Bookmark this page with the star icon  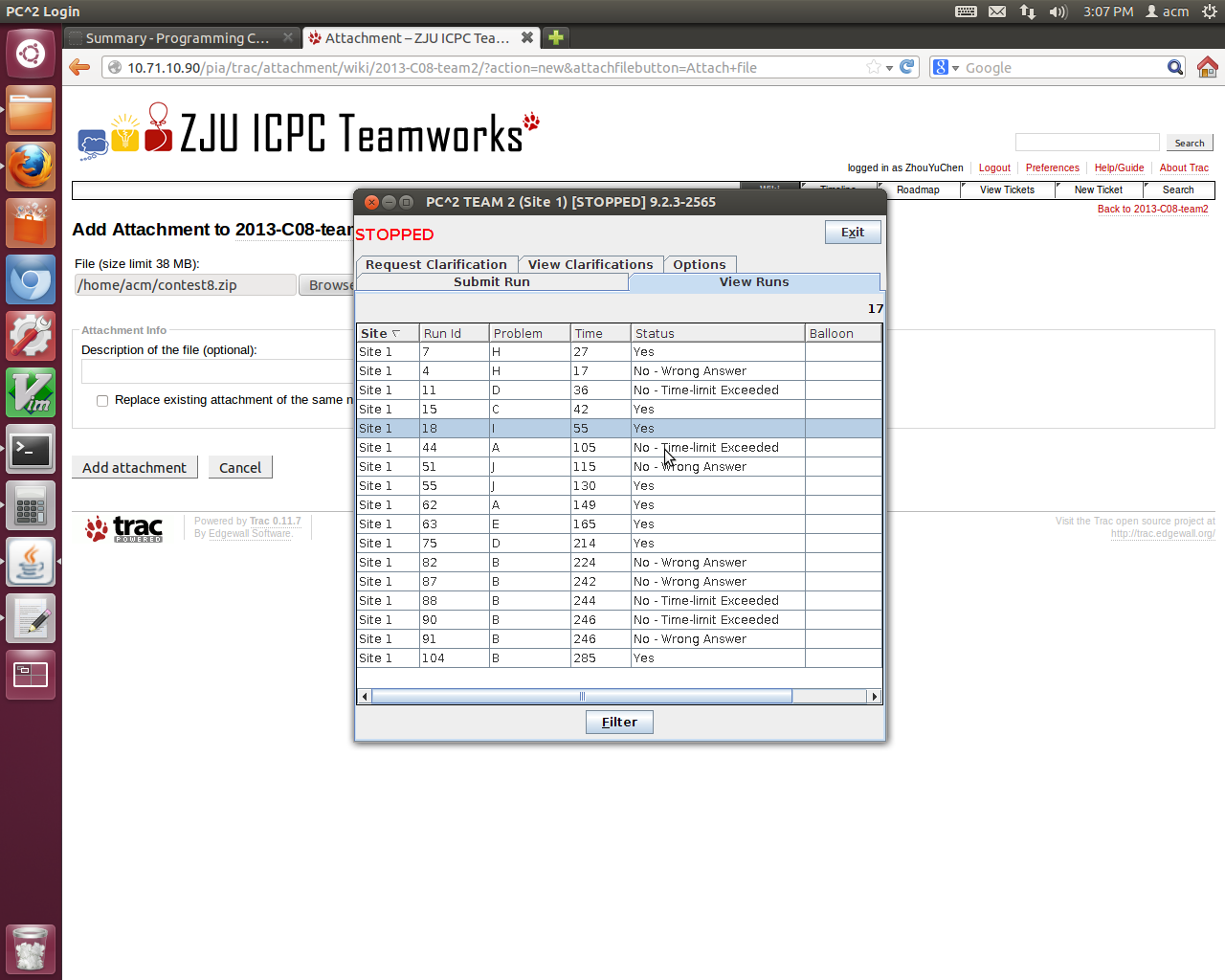873,67
